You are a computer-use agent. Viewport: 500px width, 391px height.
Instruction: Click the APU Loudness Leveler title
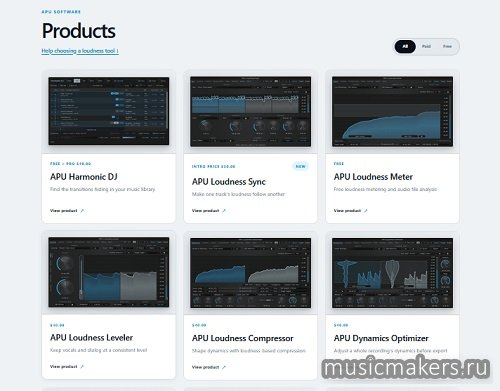[91, 338]
